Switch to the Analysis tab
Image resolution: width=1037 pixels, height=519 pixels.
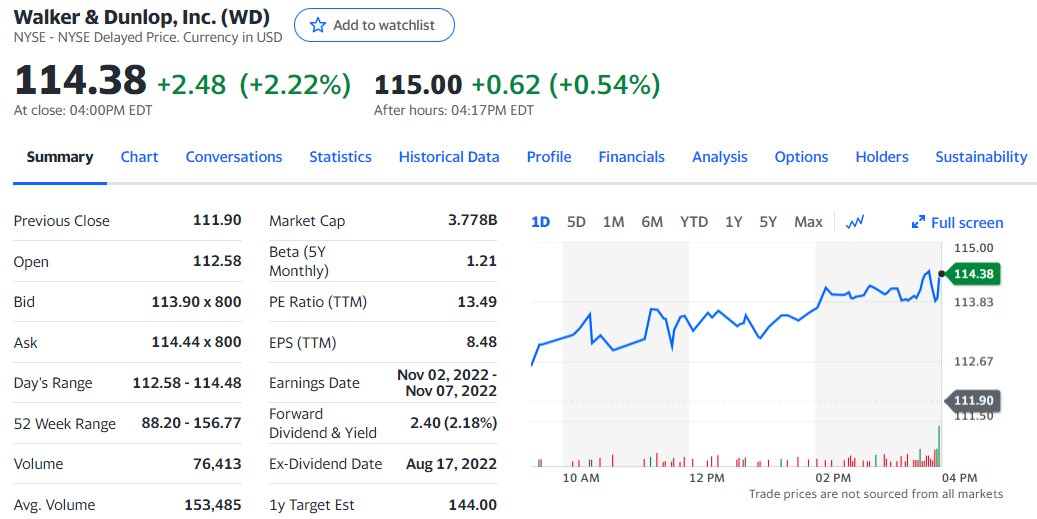click(x=720, y=157)
